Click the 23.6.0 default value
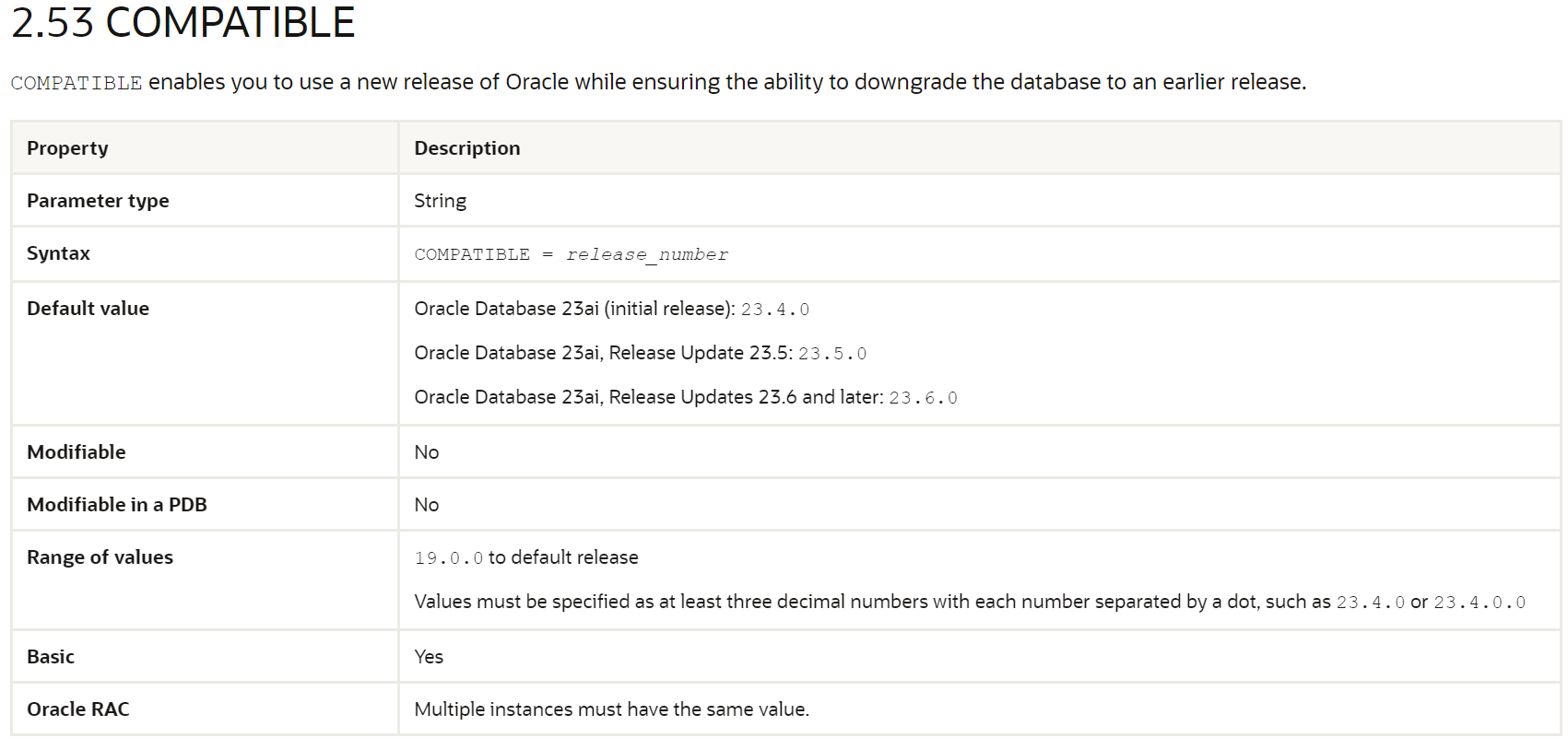 pyautogui.click(x=922, y=398)
